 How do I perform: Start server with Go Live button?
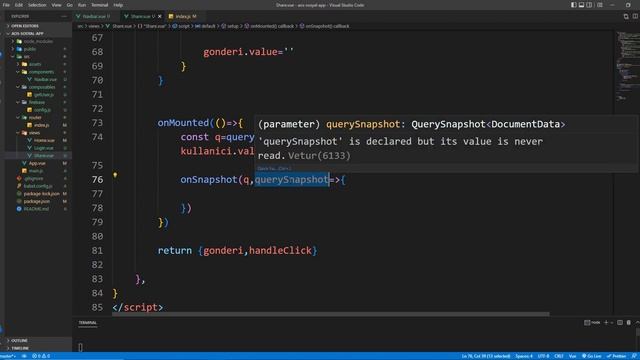(591, 356)
